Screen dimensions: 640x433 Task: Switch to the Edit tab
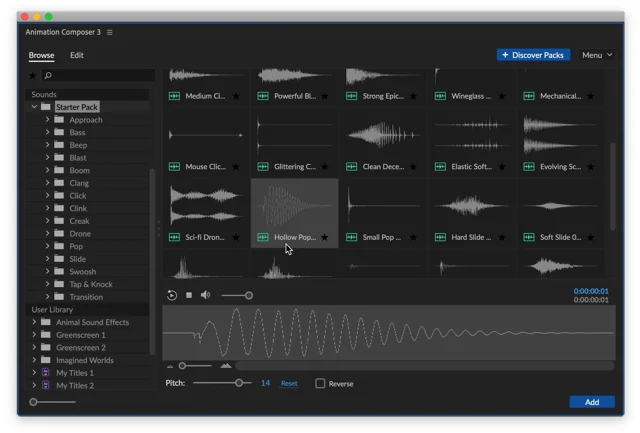click(77, 55)
